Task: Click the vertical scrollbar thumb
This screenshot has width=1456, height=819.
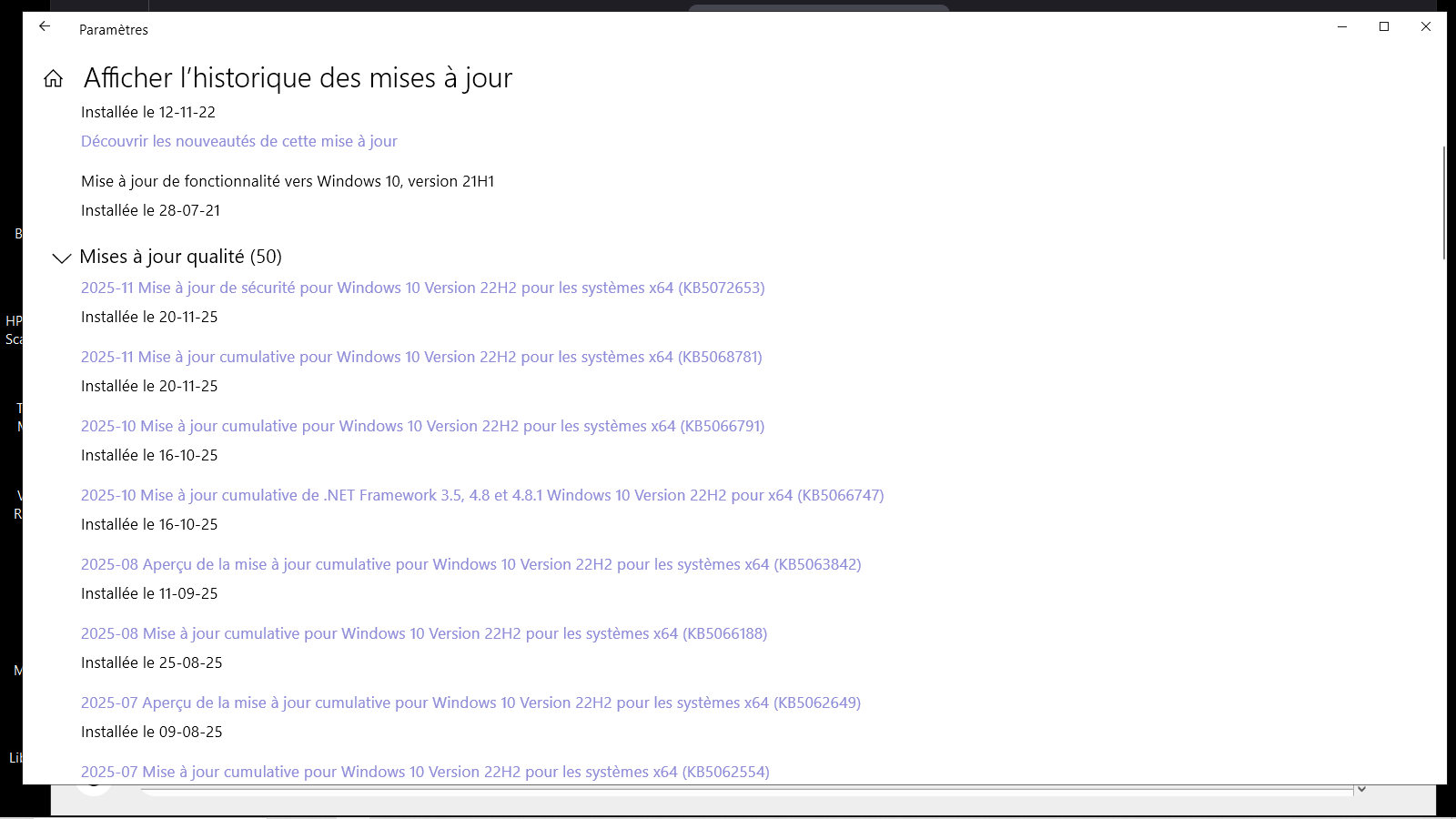Action: coord(1443,202)
